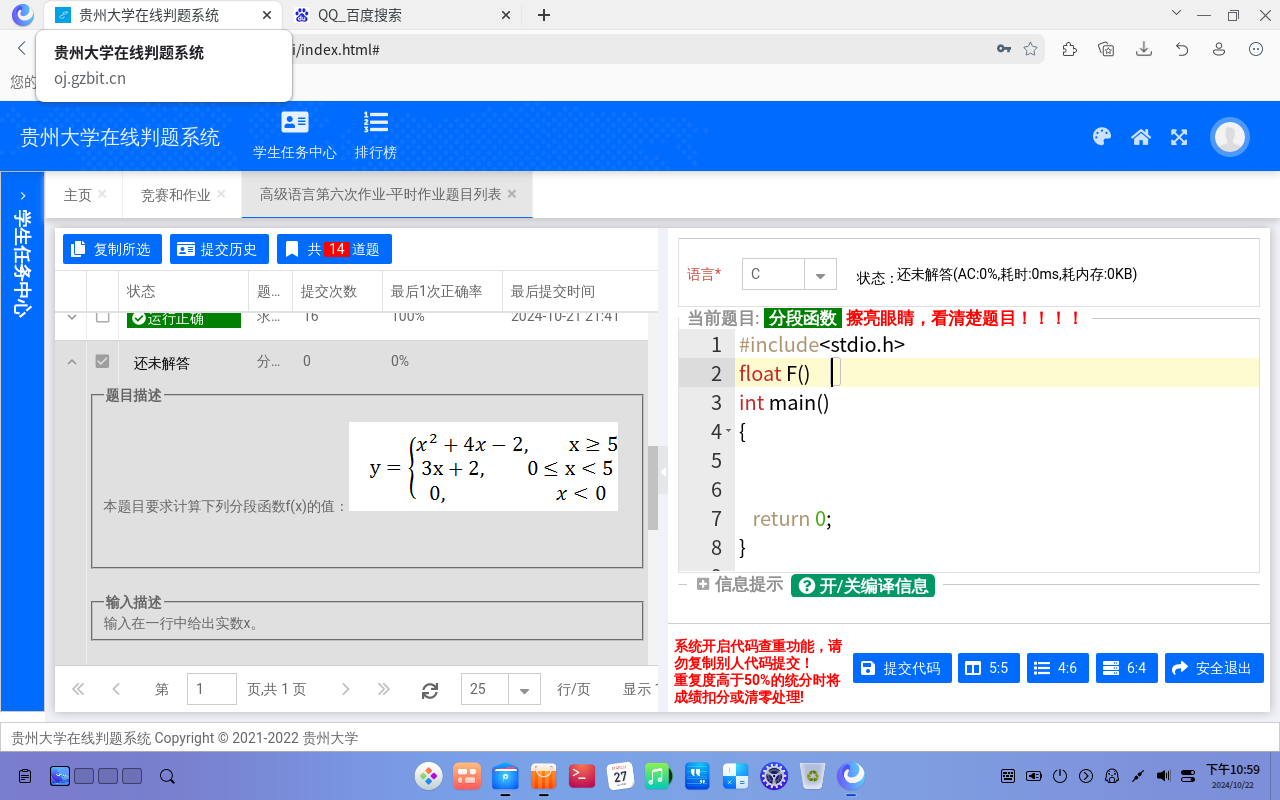Open the browser downloads icon
This screenshot has width=1280, height=800.
1144,49
